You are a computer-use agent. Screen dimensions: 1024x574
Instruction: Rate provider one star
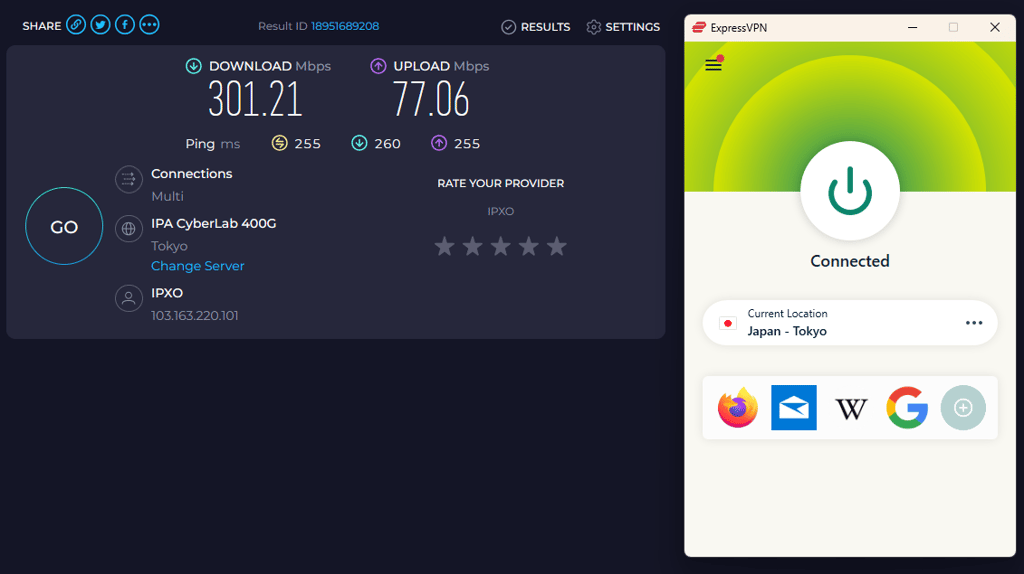coord(444,246)
